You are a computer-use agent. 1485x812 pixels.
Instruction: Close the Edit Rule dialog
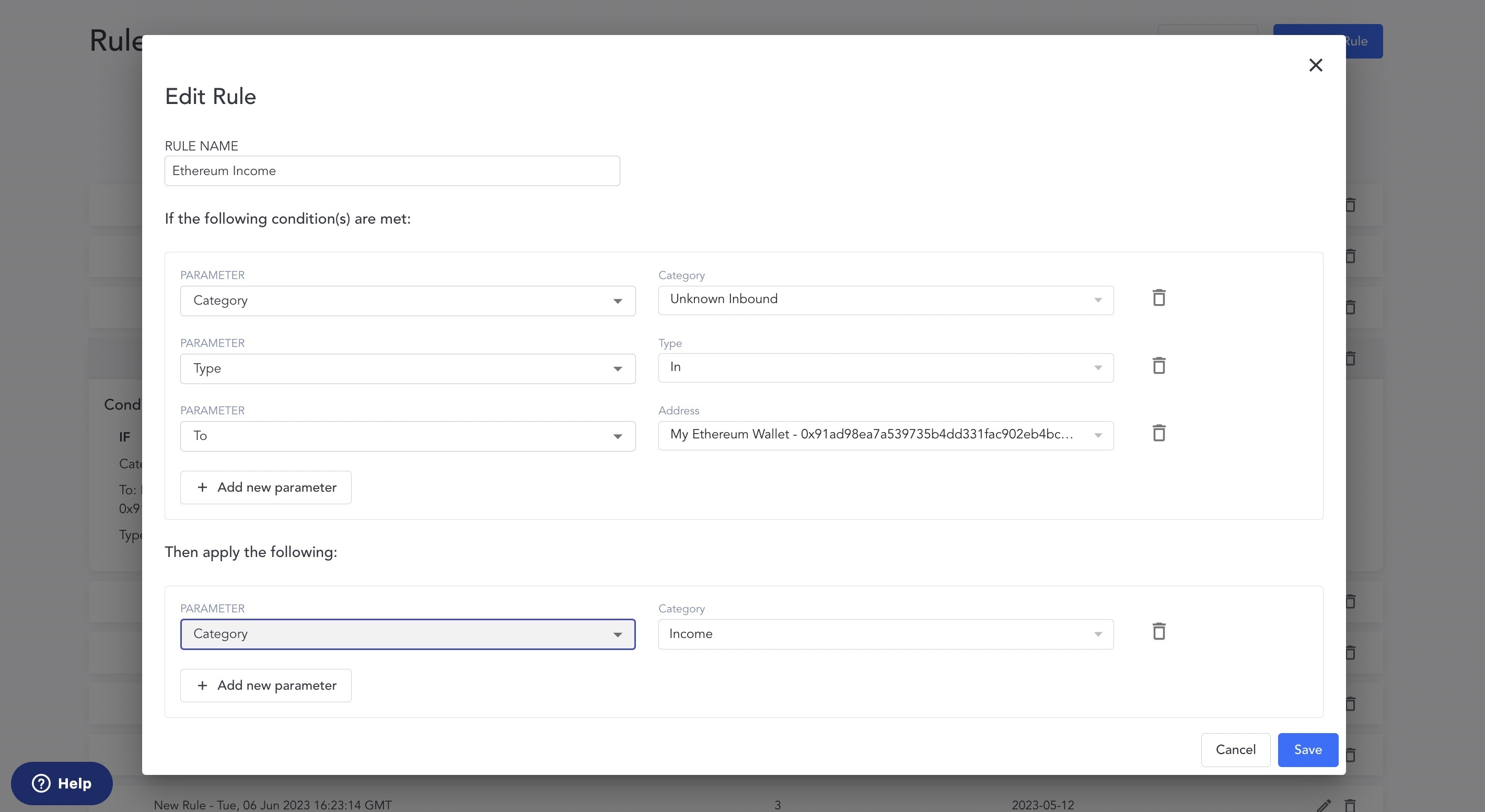coord(1316,65)
